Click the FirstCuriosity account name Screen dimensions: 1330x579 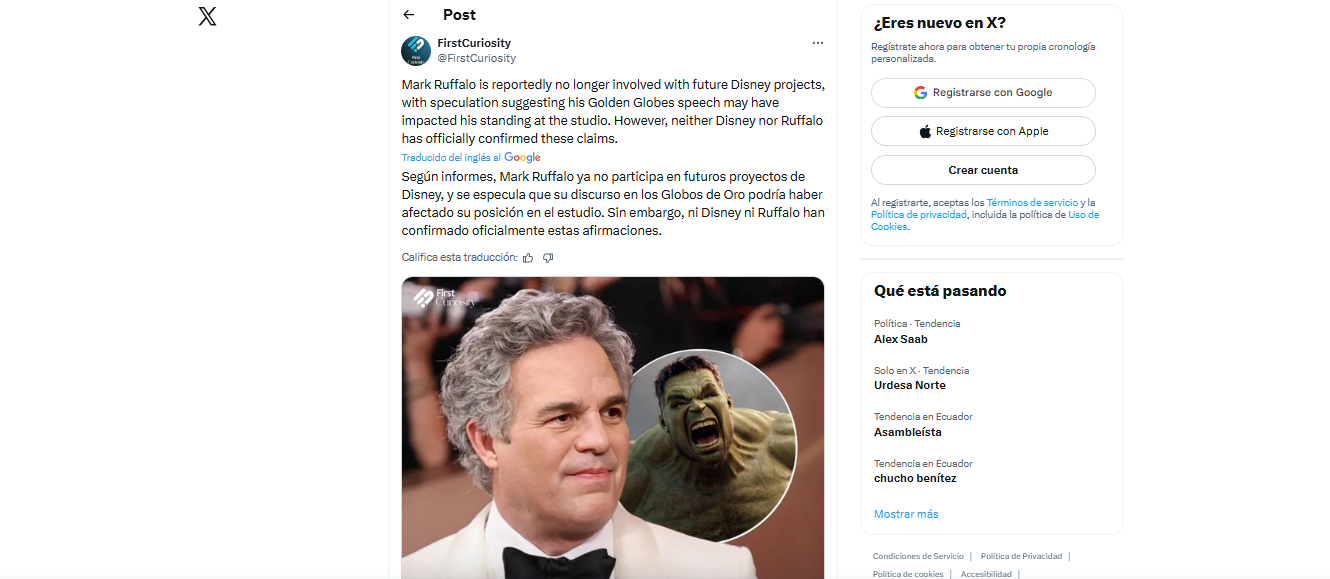point(474,43)
